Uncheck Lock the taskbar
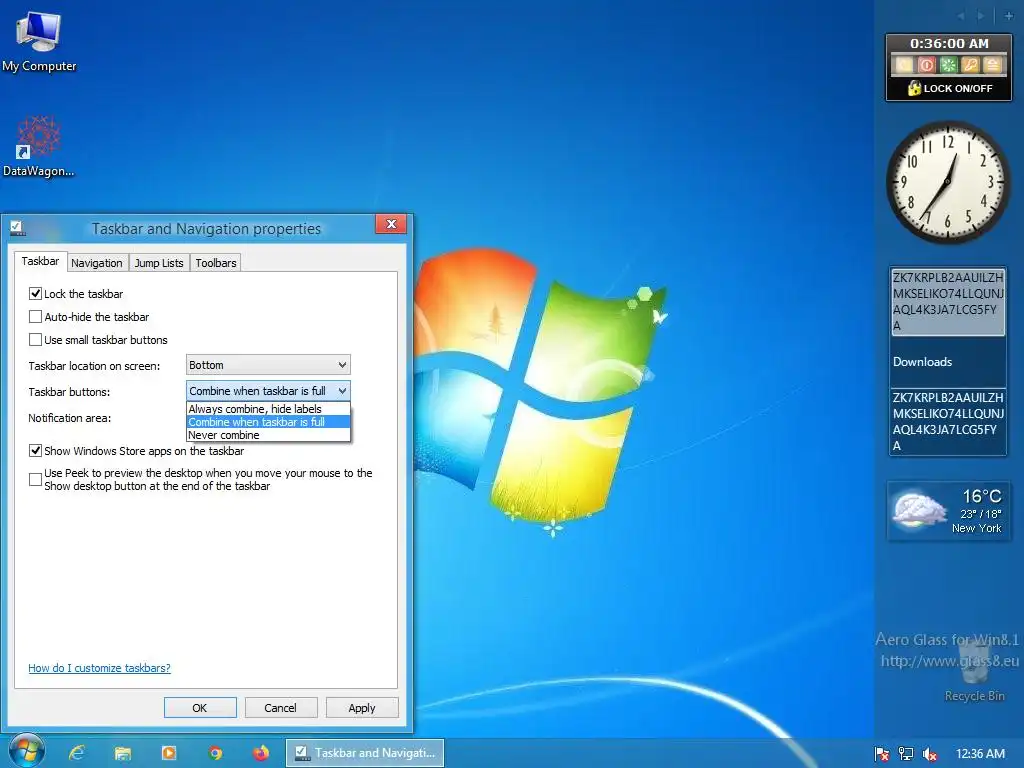The height and width of the screenshot is (768, 1024). [35, 294]
